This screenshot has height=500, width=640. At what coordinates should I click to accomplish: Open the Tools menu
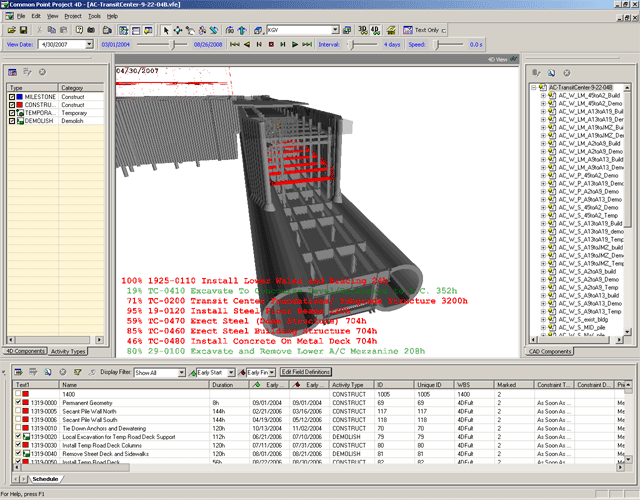pos(94,16)
